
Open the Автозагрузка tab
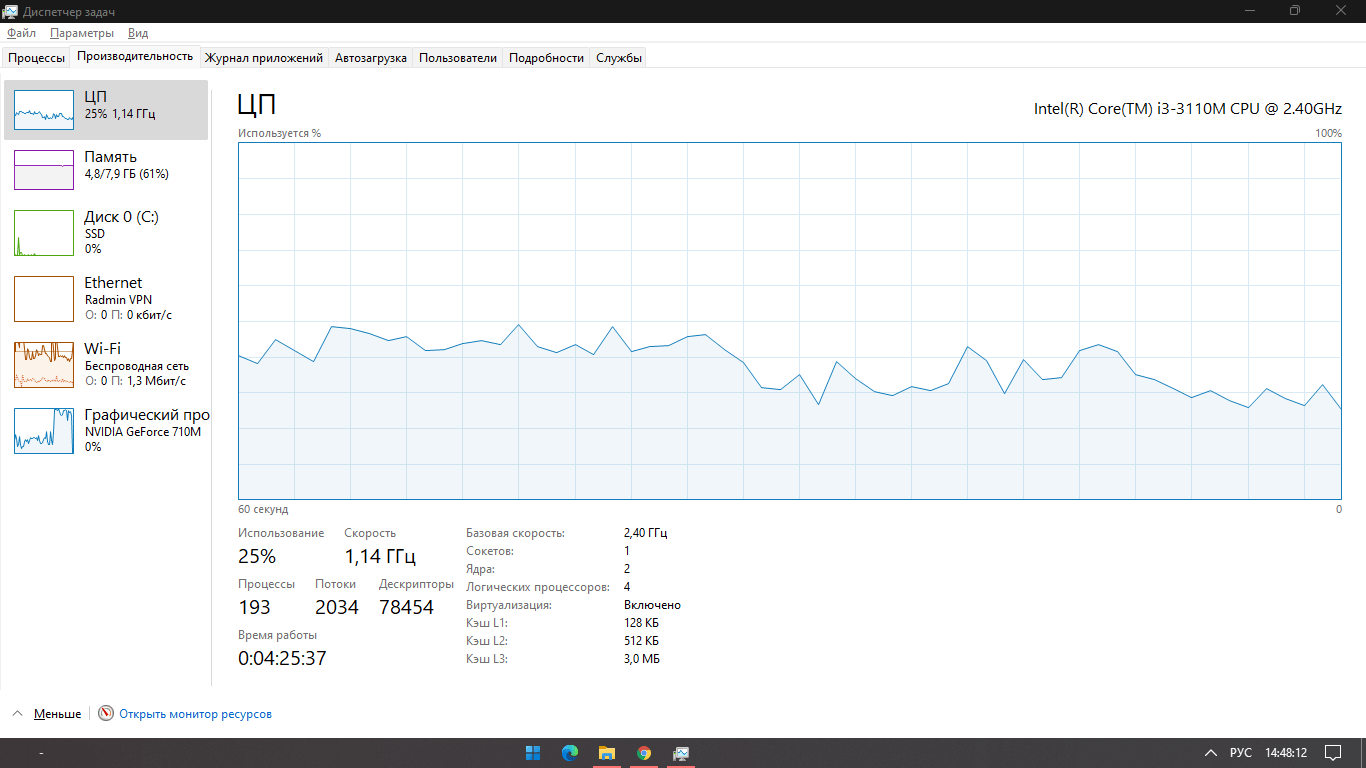(371, 58)
